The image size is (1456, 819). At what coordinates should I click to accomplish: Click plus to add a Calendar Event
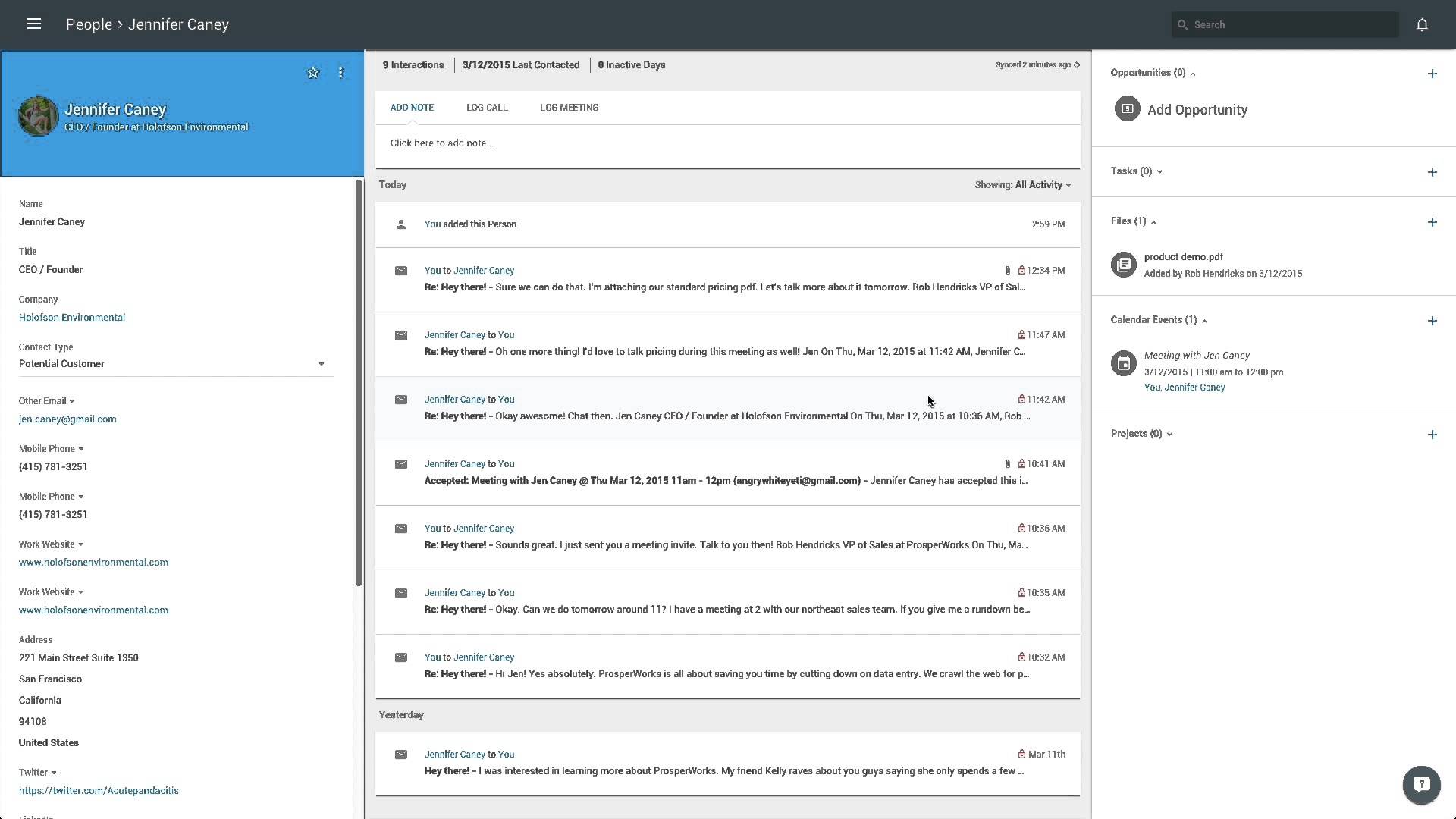coord(1432,321)
